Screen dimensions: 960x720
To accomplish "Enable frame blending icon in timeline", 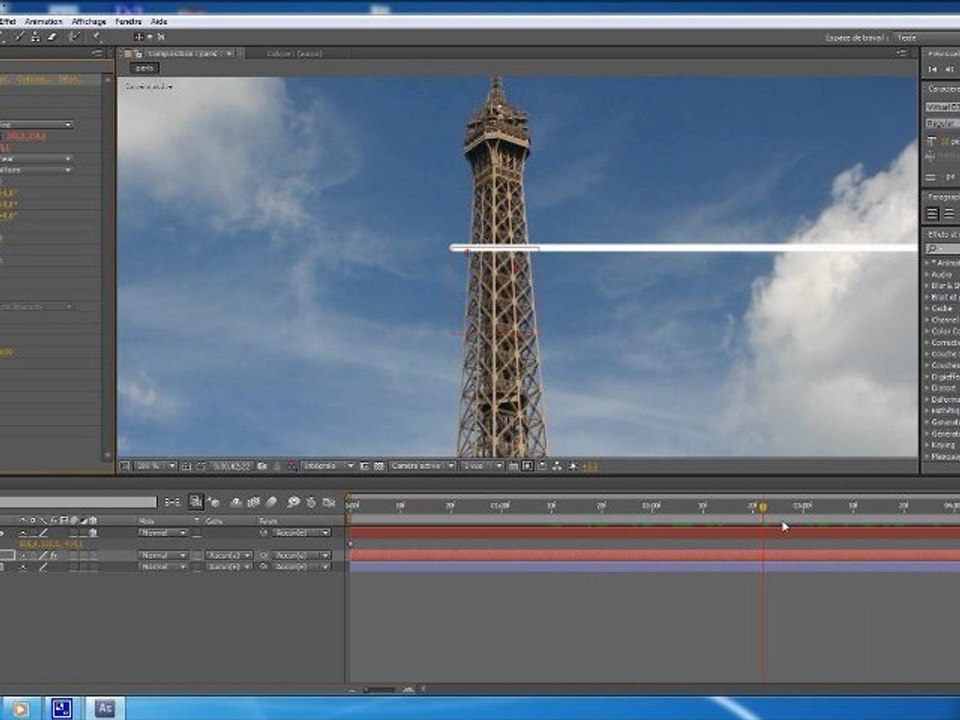I will [254, 502].
